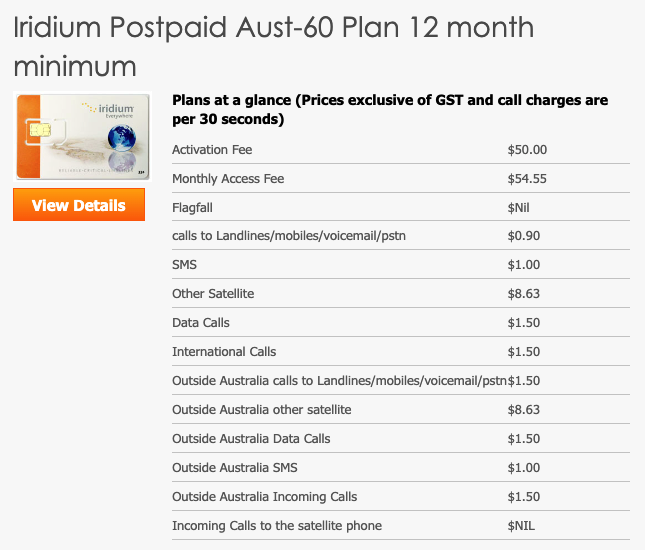Click the Iridium Postpaid Aust-60 Plan title
This screenshot has height=552, width=645.
[x=274, y=46]
